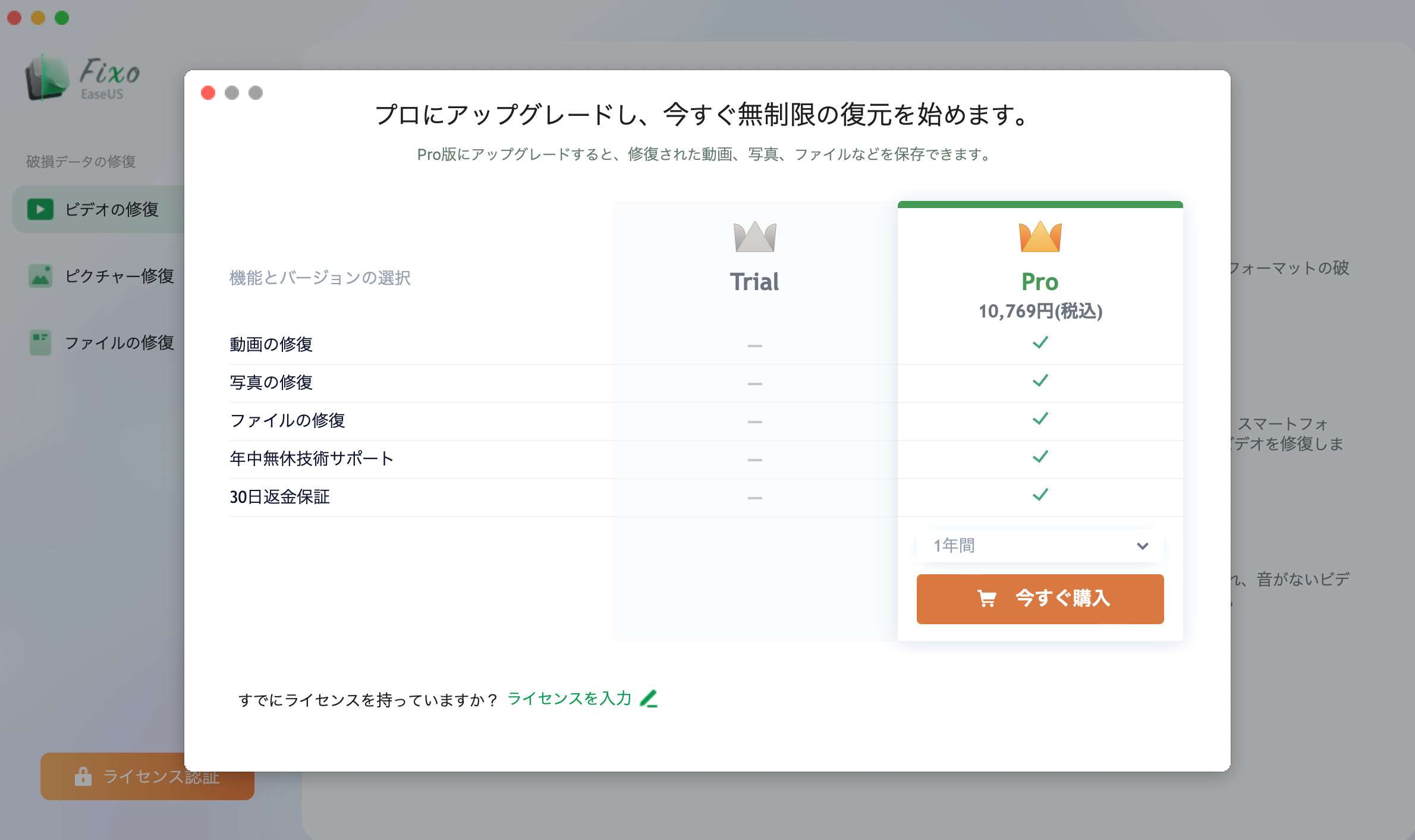Select ファイルの修復 sidebar item
Image resolution: width=1415 pixels, height=840 pixels.
click(x=119, y=342)
